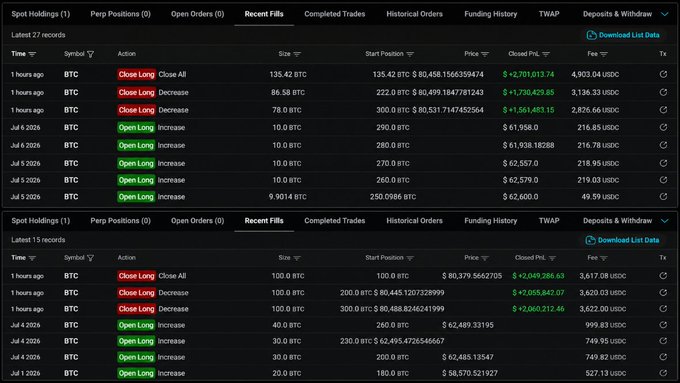Viewport: 680px width, 383px height.
Task: Open Tx link for the 749.95 USDC fee row
Action: coord(663,340)
